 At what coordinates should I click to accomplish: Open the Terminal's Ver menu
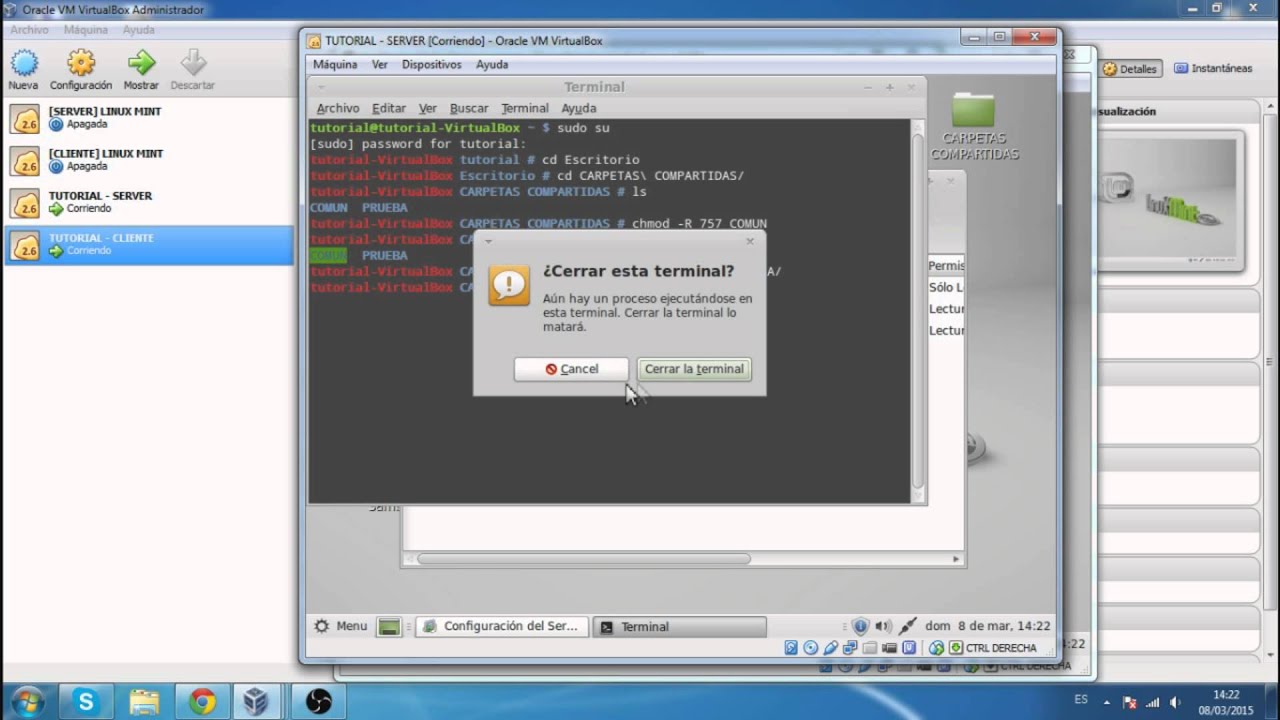click(x=428, y=108)
